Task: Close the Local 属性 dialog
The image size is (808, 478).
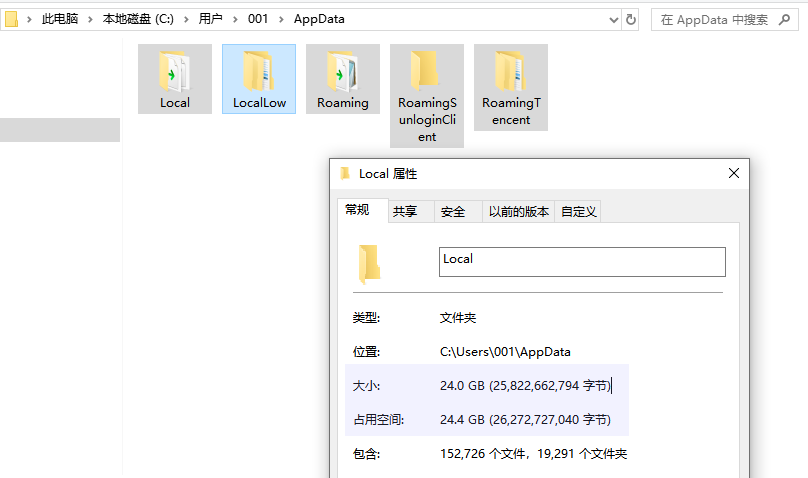Action: click(x=734, y=173)
